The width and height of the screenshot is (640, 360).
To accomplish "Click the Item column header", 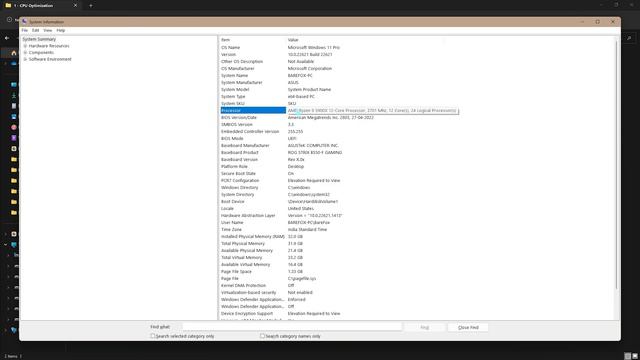I will 253,40.
